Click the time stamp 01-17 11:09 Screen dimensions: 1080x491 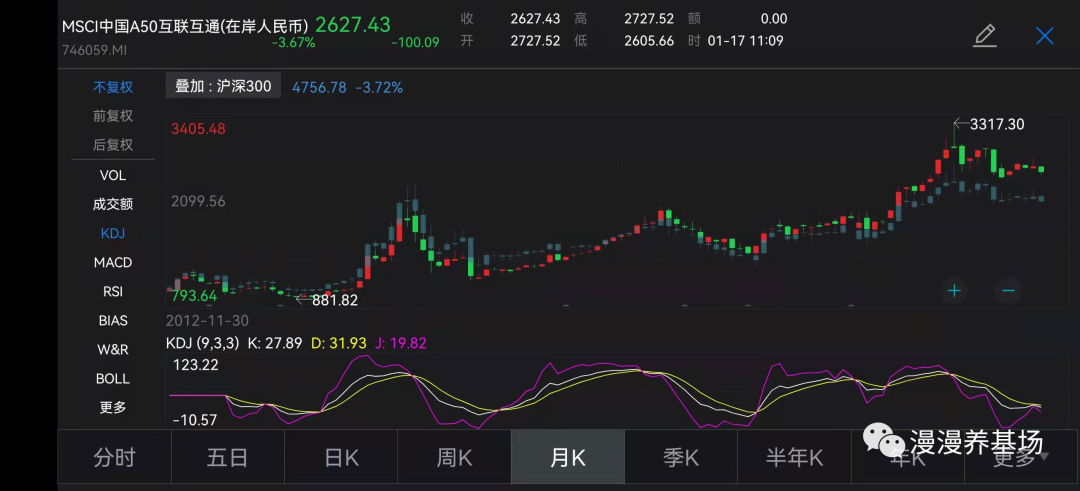pyautogui.click(x=745, y=41)
